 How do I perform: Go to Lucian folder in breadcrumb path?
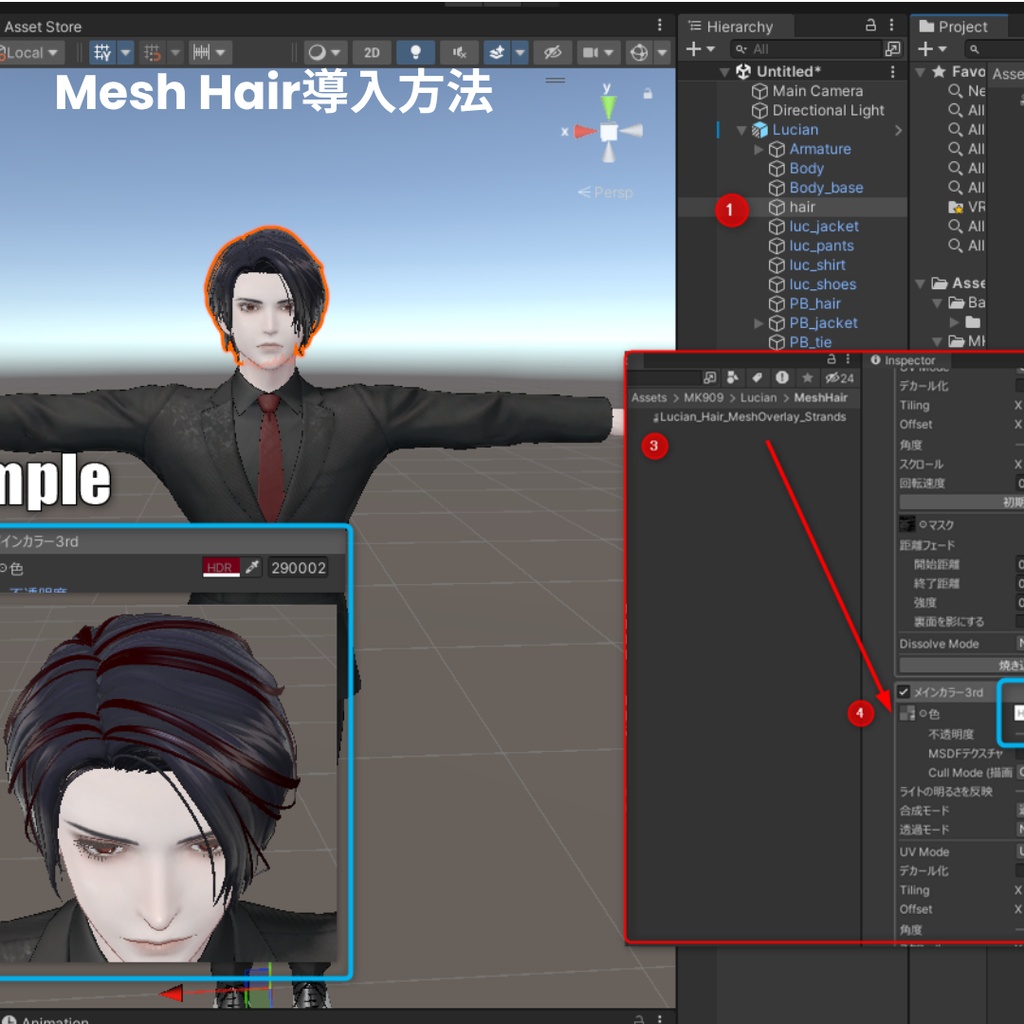point(758,398)
